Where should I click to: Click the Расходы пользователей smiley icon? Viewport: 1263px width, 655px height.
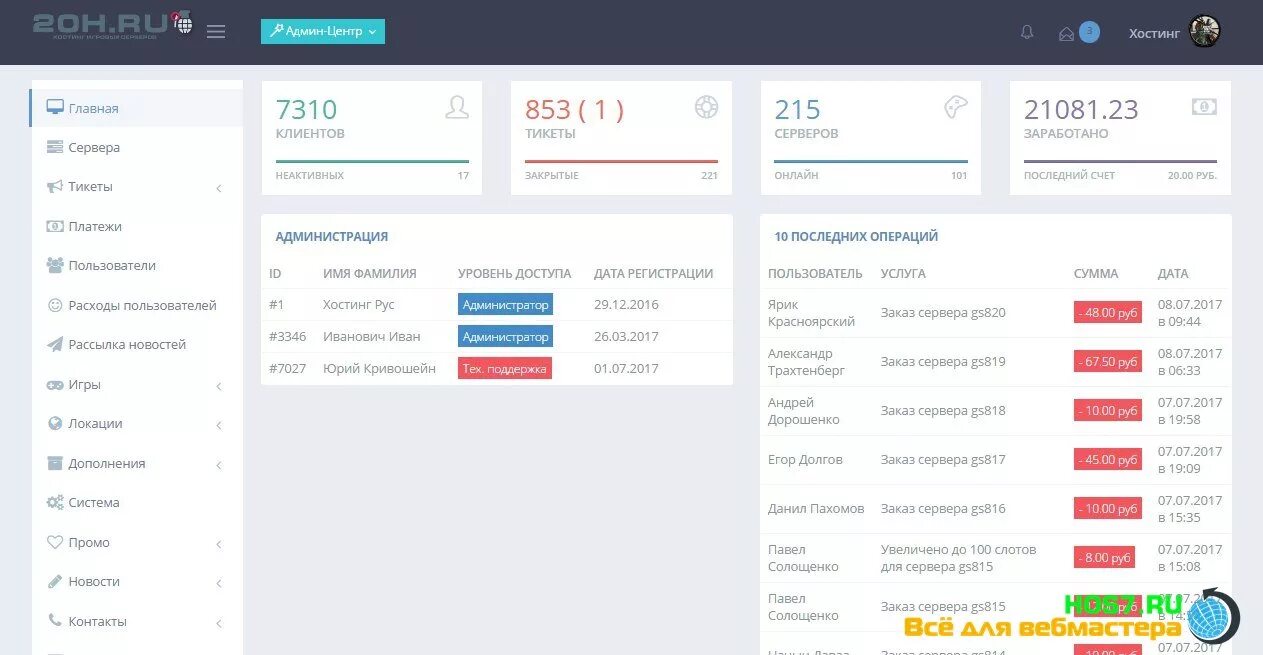pos(55,305)
